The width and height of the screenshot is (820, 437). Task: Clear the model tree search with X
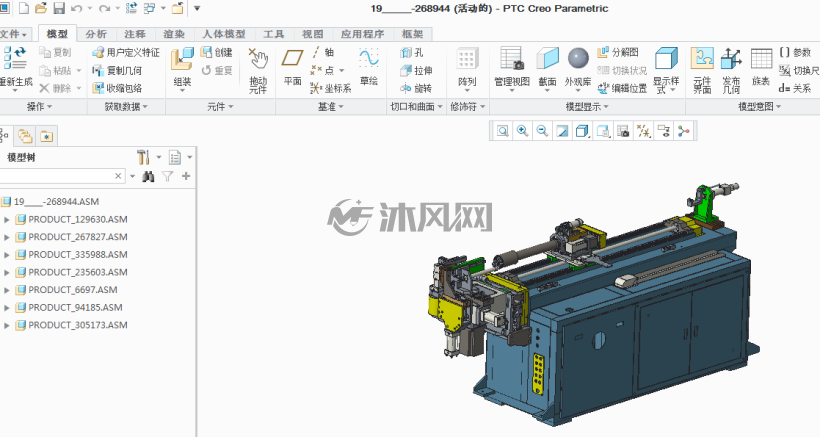(118, 176)
